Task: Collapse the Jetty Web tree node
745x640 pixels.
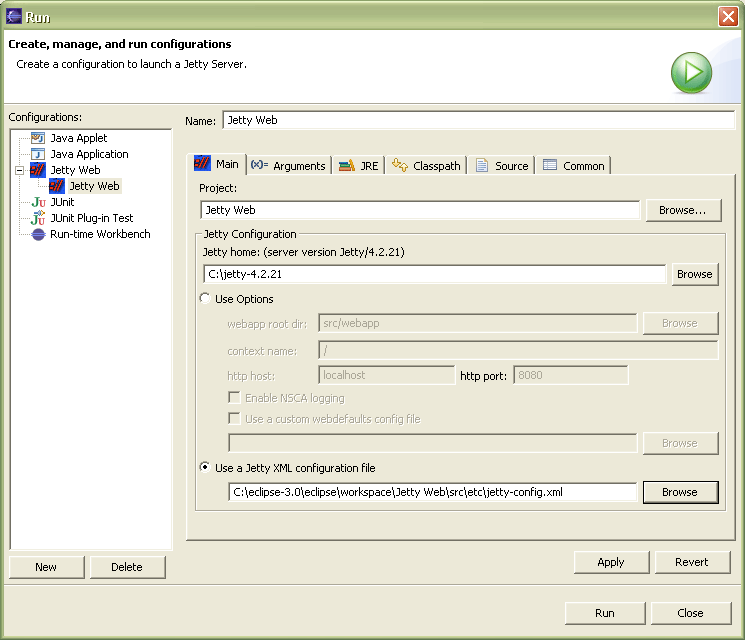Action: click(x=19, y=170)
